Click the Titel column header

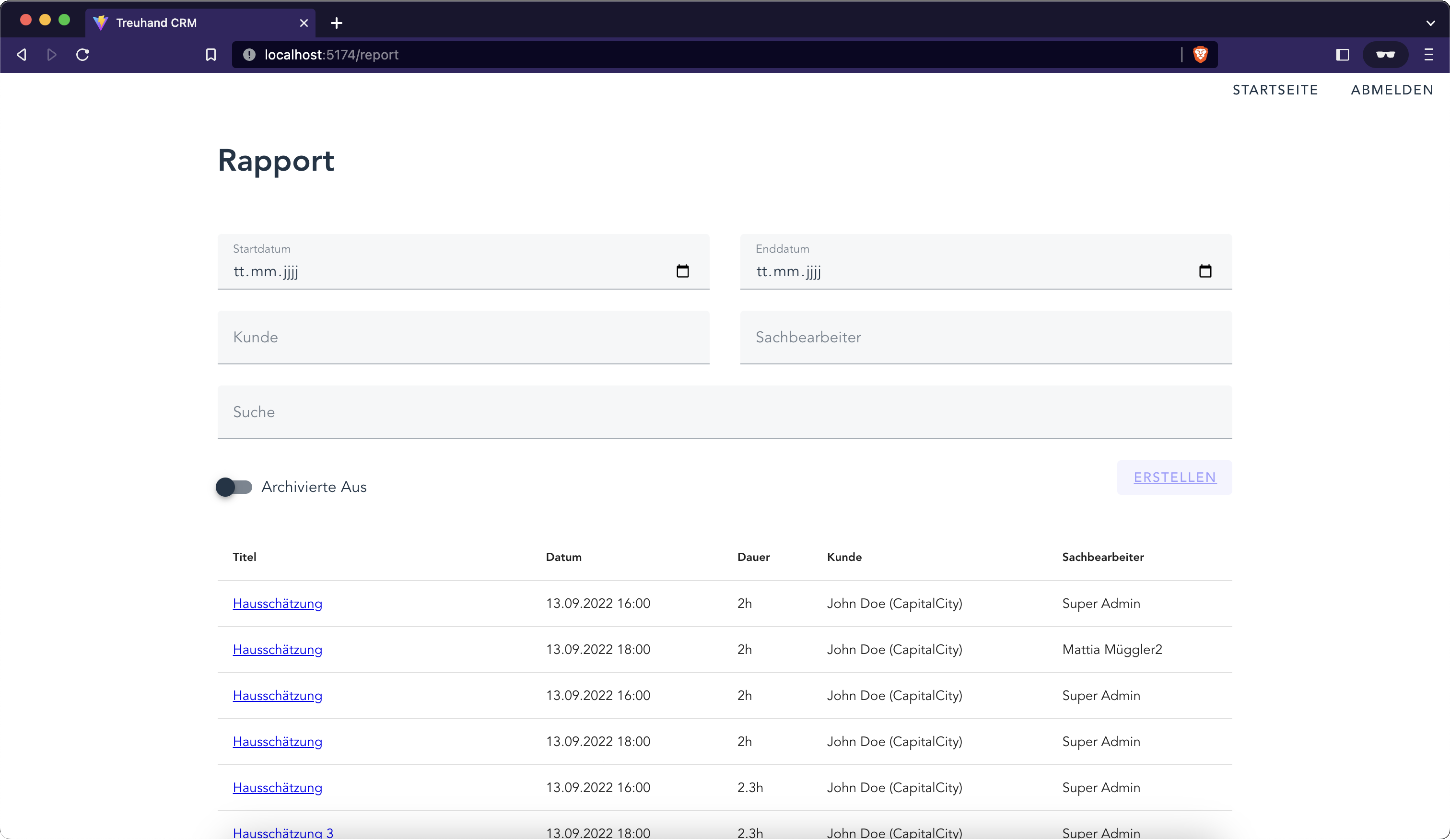[x=244, y=557]
